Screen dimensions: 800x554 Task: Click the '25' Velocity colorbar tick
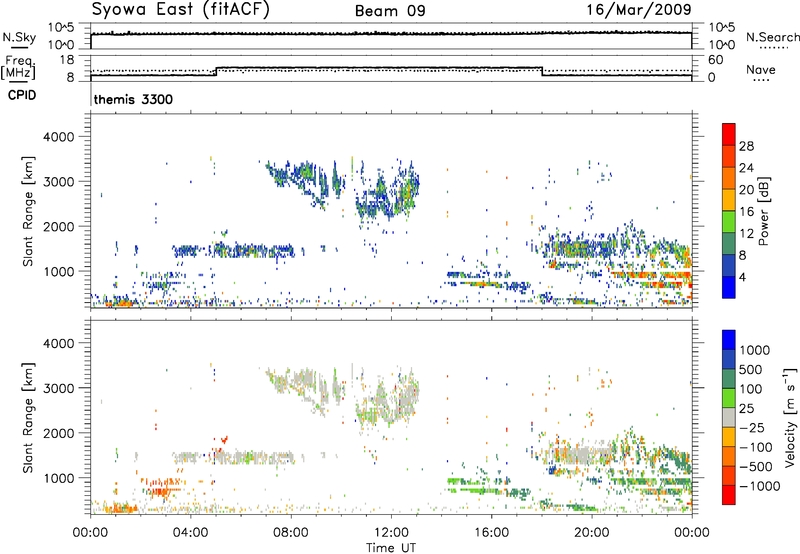click(x=746, y=408)
